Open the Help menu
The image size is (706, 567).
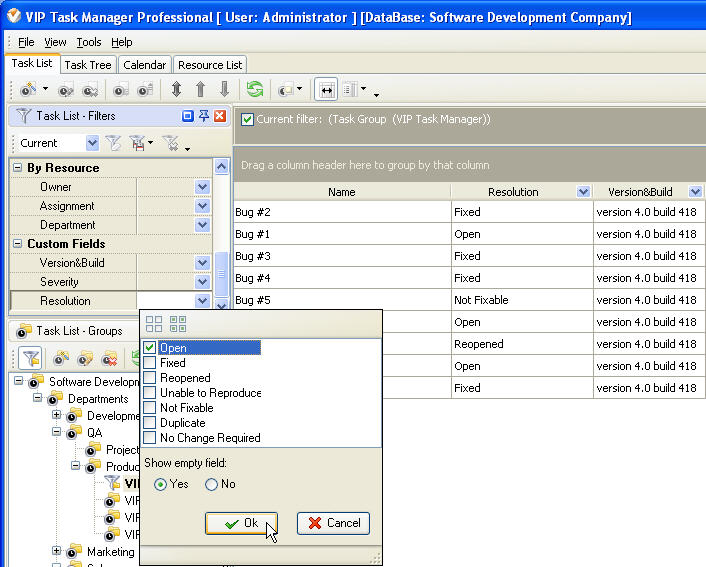(x=122, y=42)
